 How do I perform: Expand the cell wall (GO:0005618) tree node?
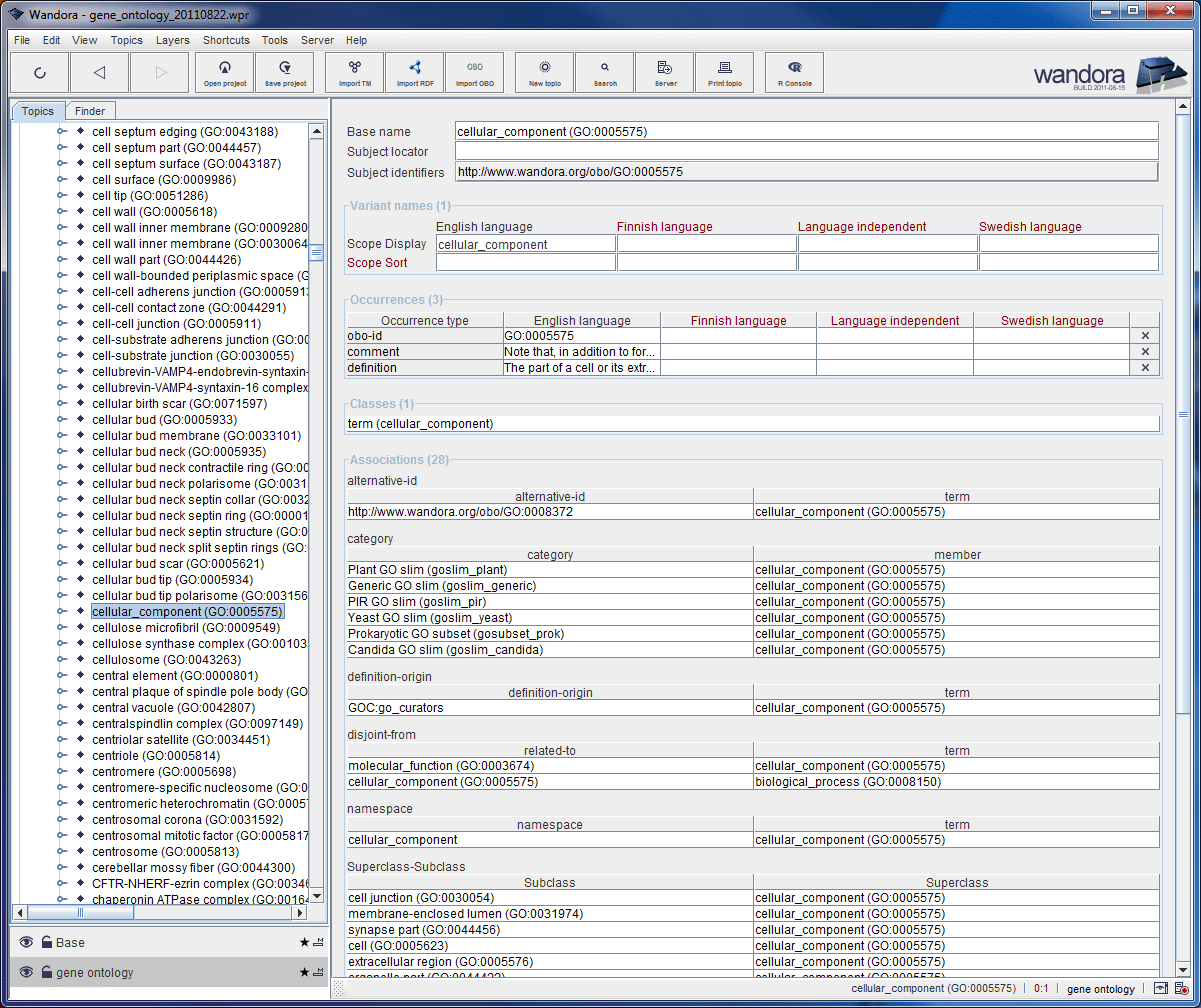coord(62,211)
